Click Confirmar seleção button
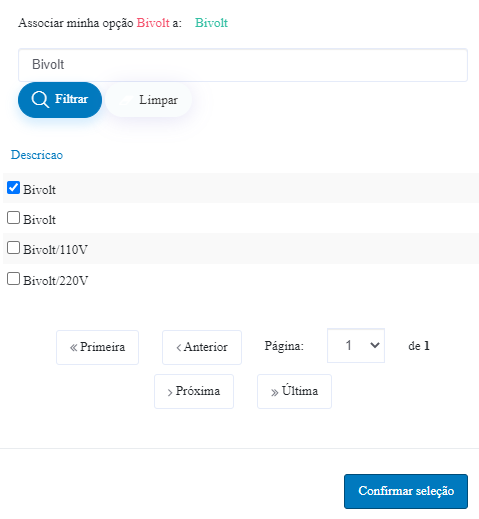479x519 pixels. [406, 491]
